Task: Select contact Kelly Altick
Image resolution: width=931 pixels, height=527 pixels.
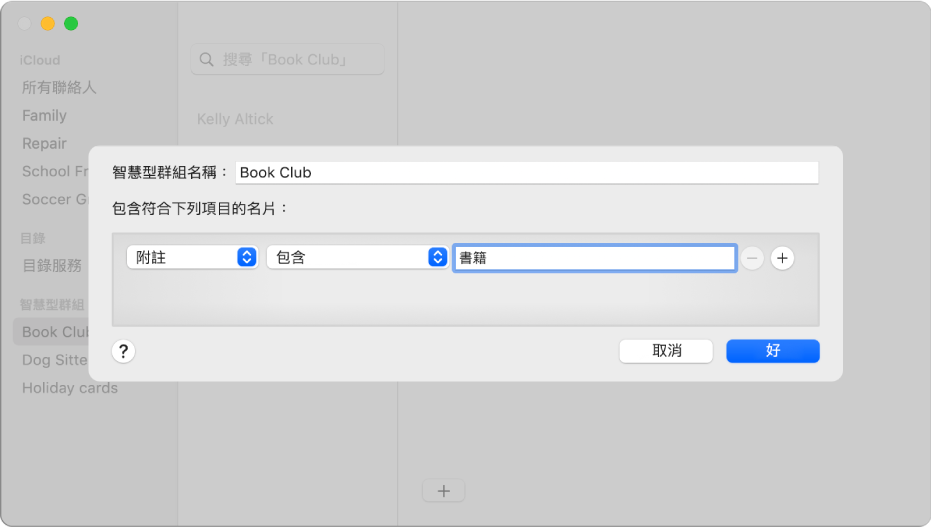Action: pos(235,119)
